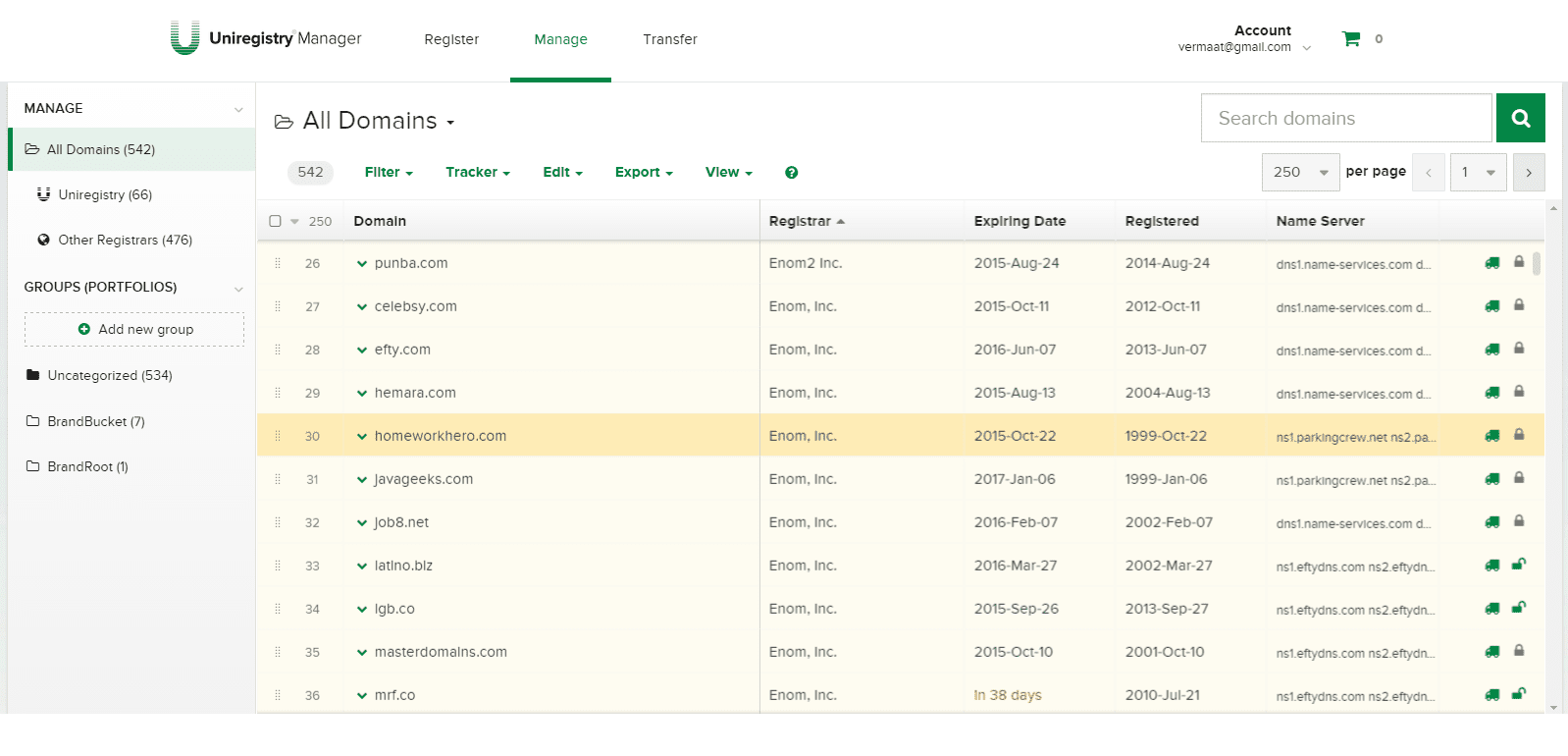Click the Uniregistry Manager logo
This screenshot has height=756, width=1568.
(x=266, y=38)
